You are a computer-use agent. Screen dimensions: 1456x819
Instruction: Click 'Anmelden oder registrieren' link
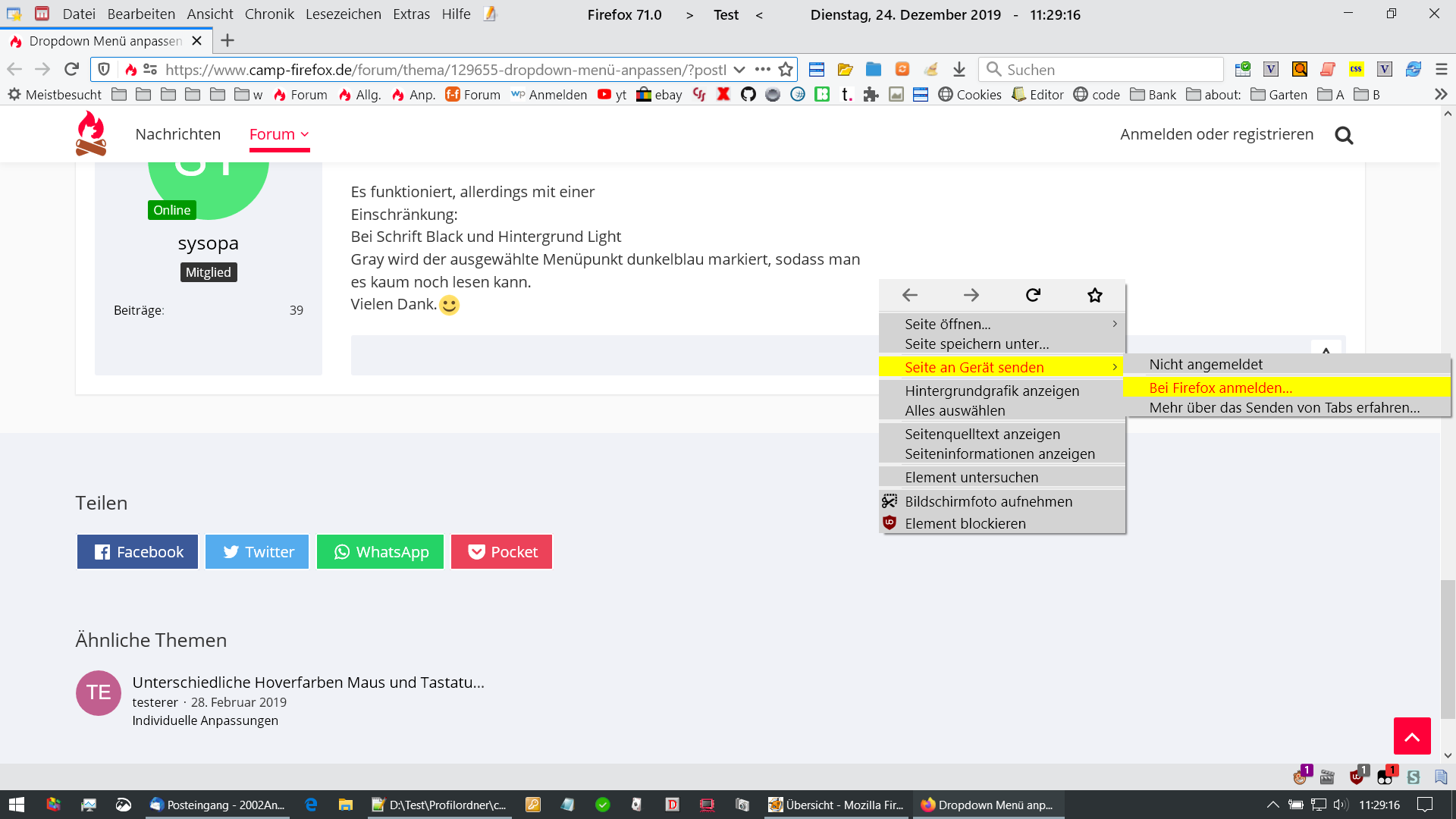[x=1216, y=134]
